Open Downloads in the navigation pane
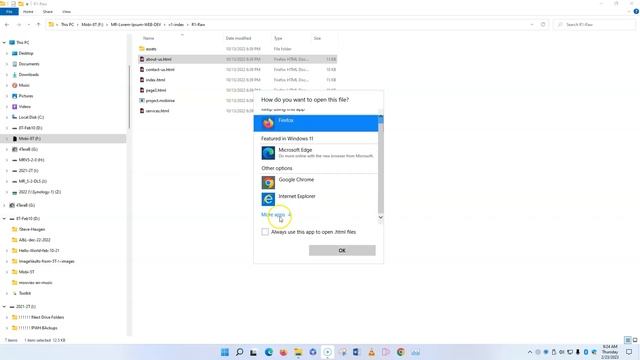This screenshot has height=360, width=640. 29,75
